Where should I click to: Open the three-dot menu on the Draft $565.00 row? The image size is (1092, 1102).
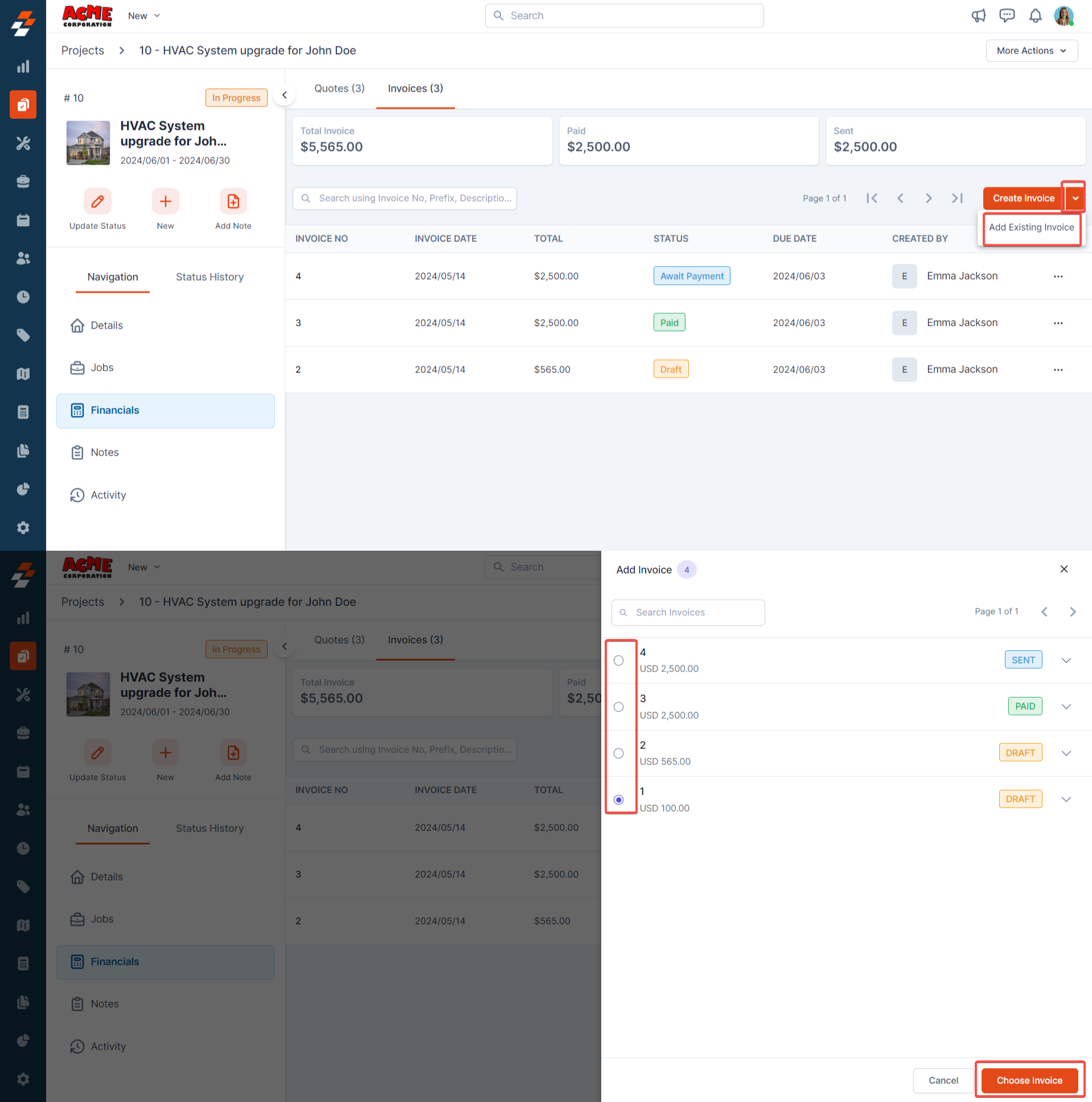click(x=1058, y=370)
